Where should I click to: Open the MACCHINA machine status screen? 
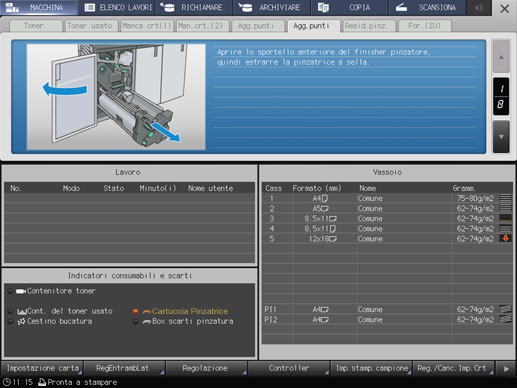39,8
